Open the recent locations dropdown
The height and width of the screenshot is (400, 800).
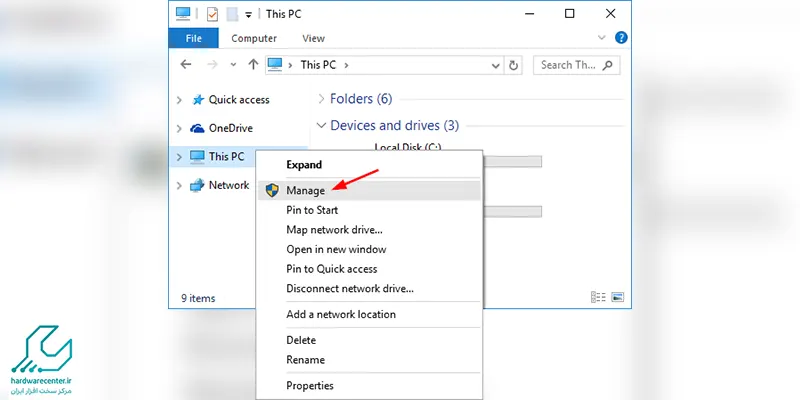(233, 65)
